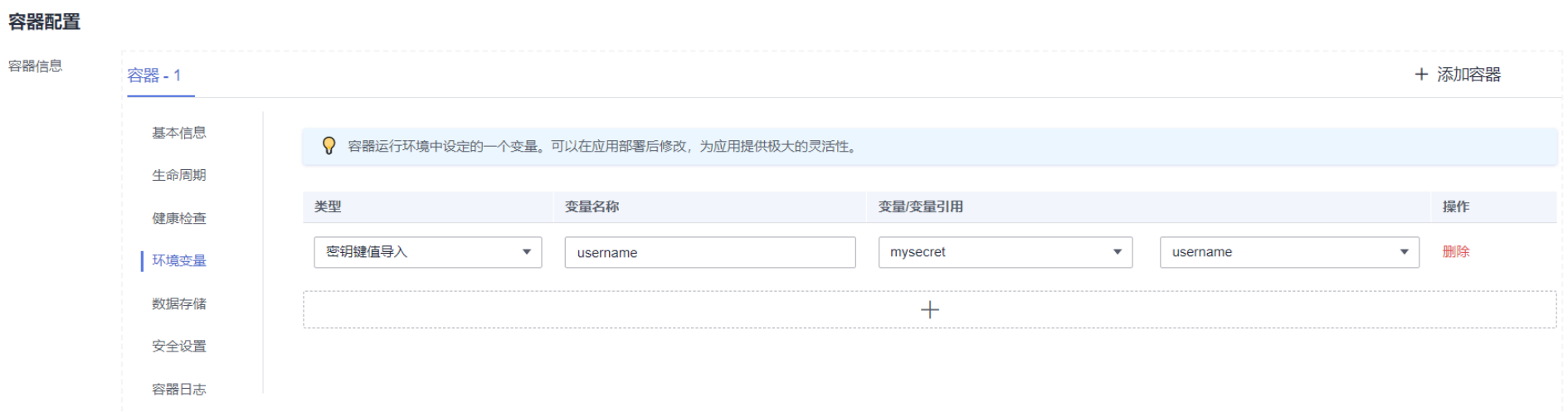
Task: Click the 类型 column header
Action: click(328, 206)
